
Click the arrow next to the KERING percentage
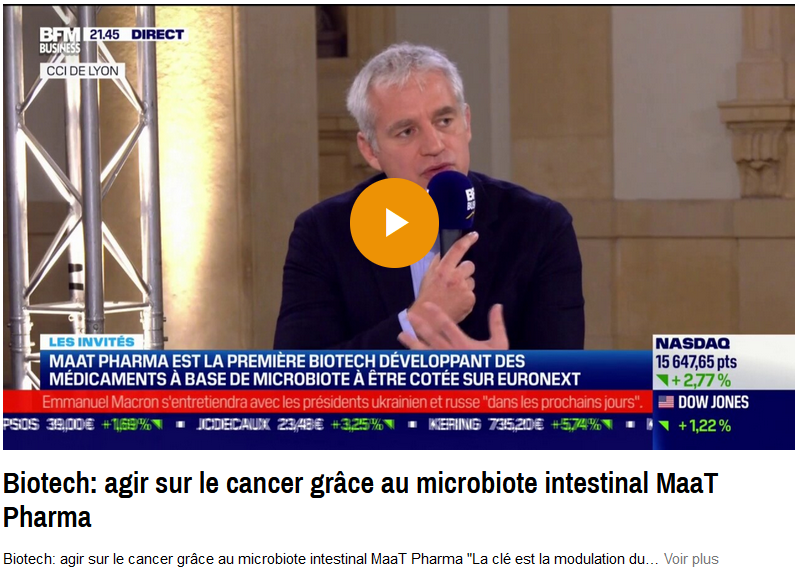pos(607,424)
